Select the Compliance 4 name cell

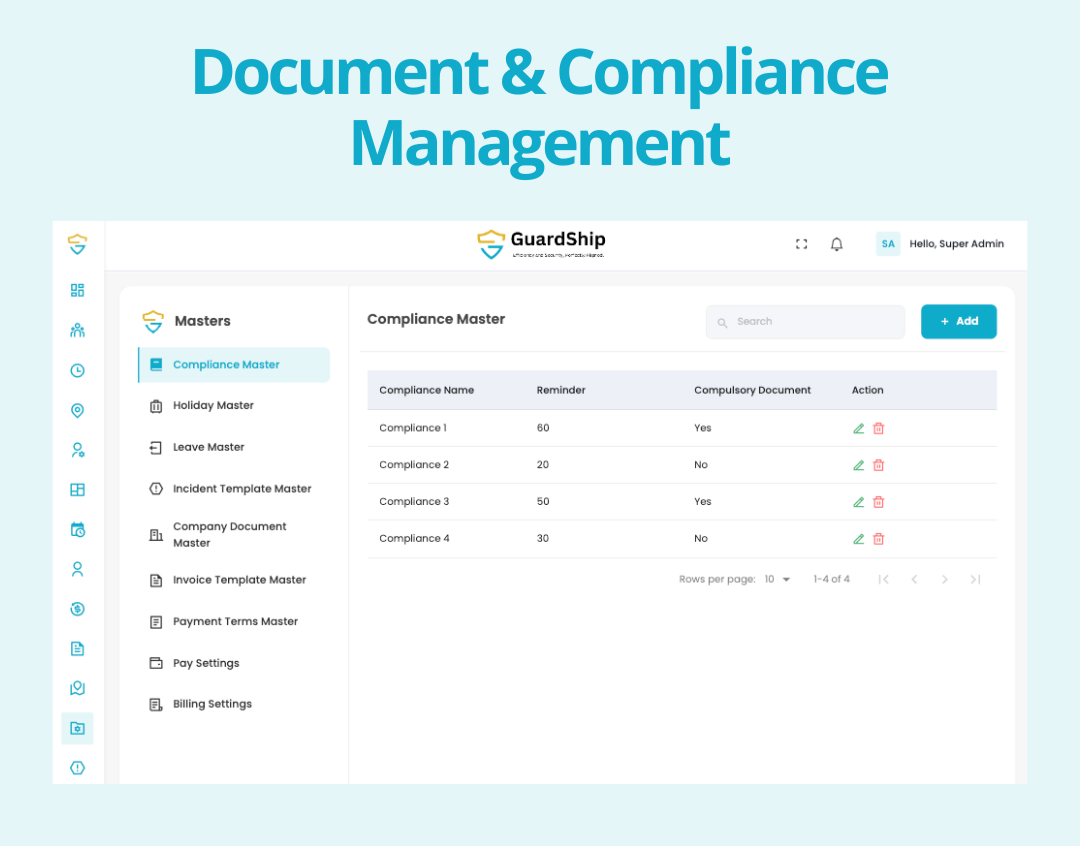point(414,539)
